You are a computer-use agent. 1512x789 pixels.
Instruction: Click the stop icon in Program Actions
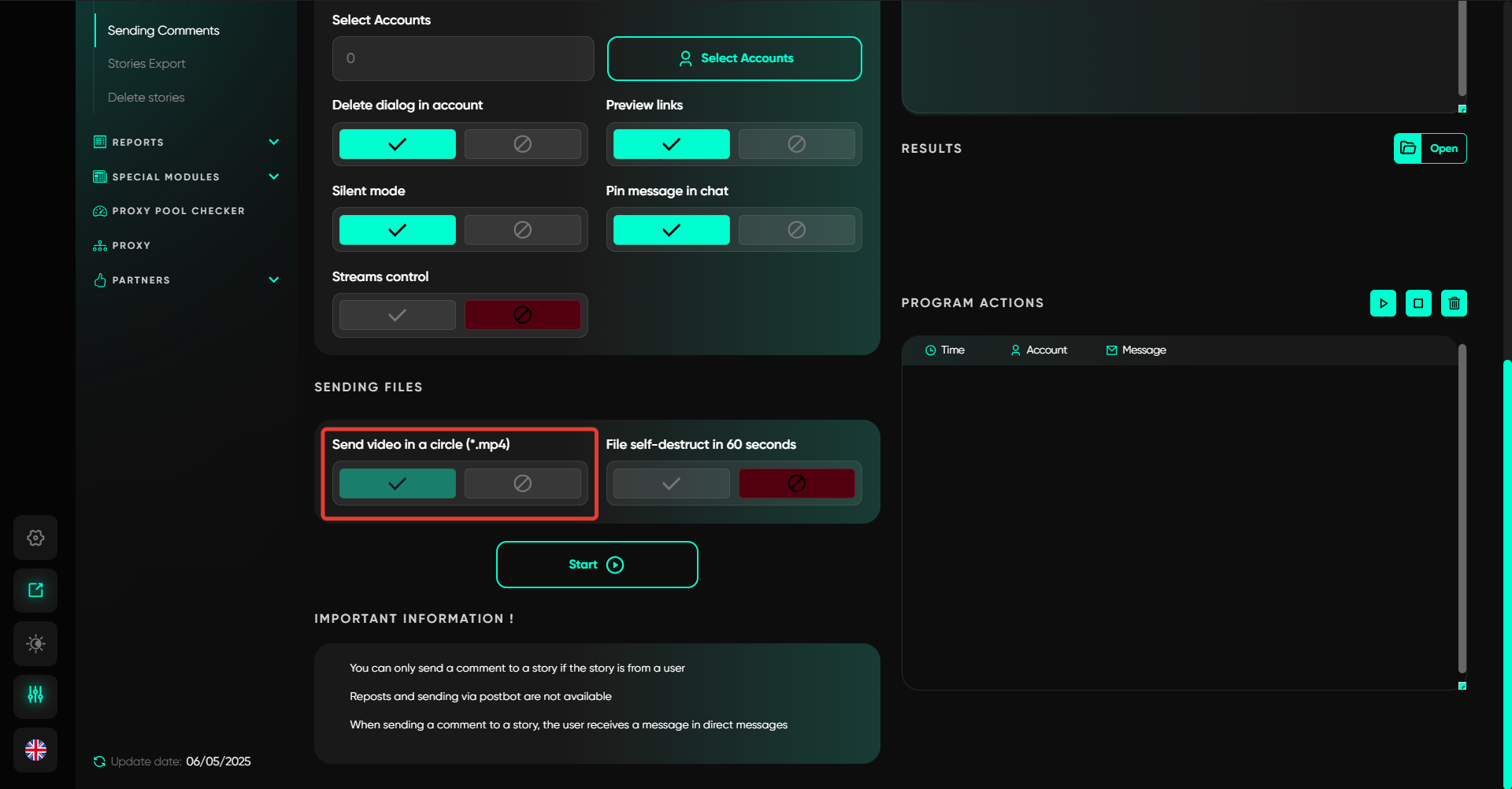[x=1418, y=303]
